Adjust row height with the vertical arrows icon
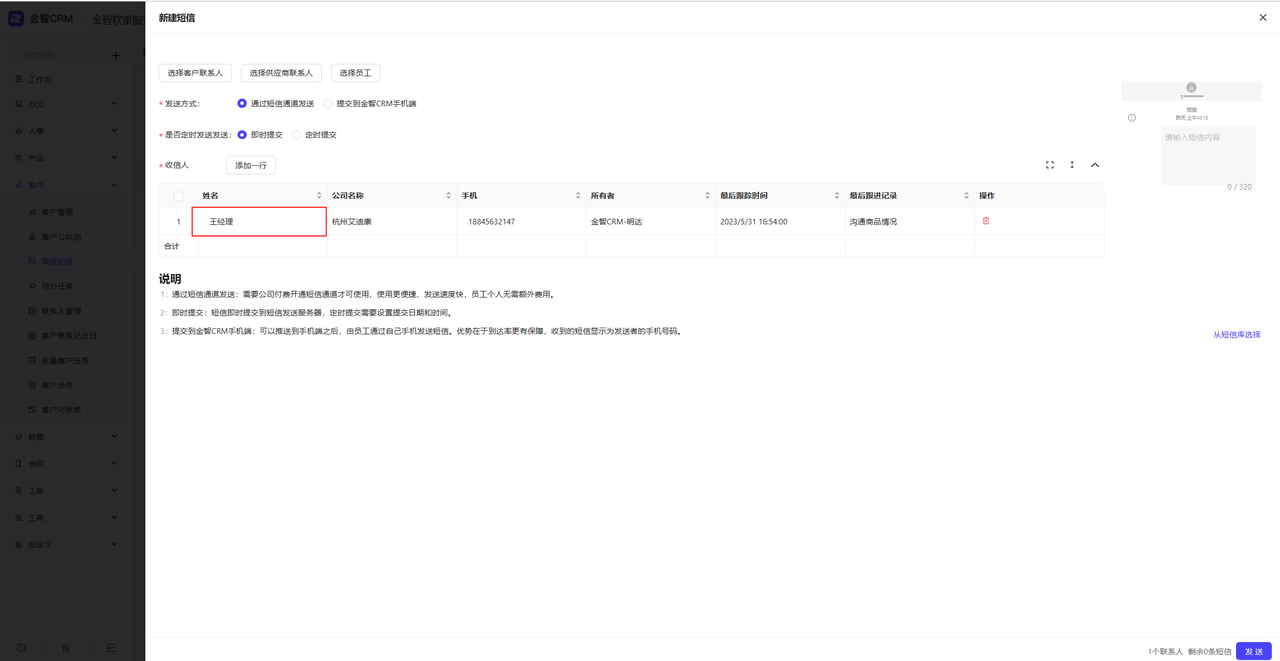 pos(1072,165)
